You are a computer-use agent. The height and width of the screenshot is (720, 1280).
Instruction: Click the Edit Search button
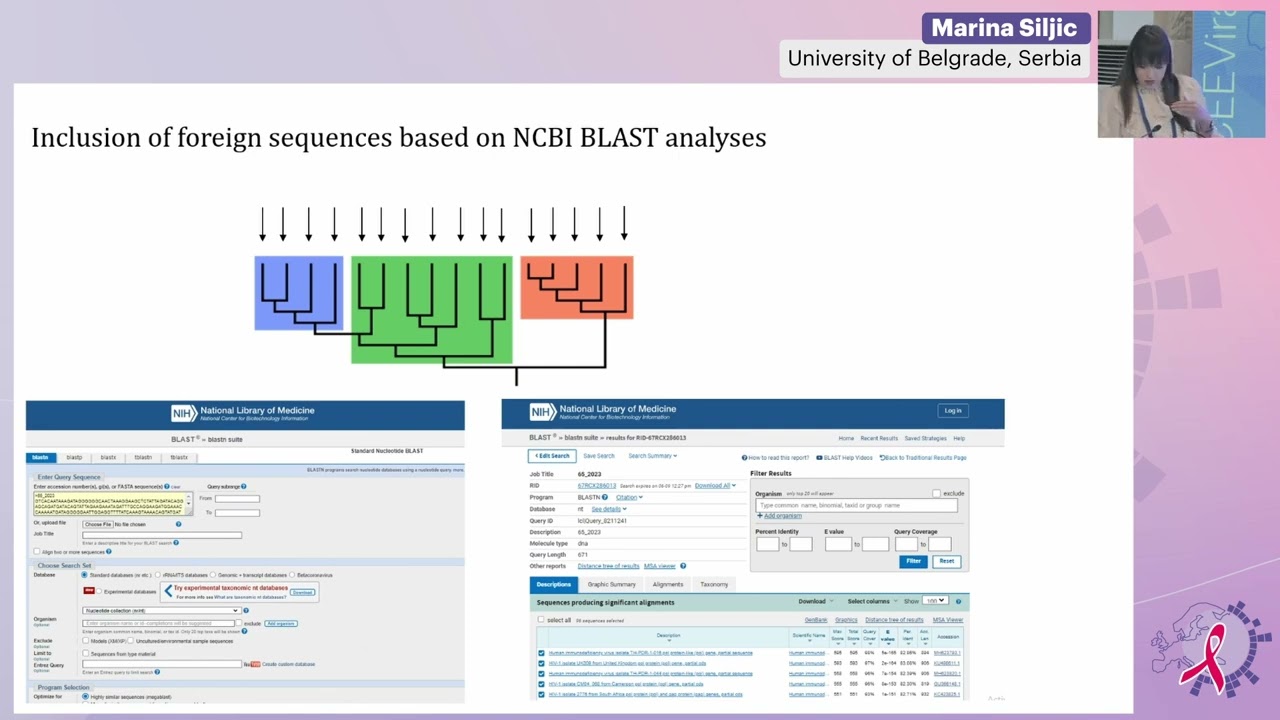(x=551, y=456)
